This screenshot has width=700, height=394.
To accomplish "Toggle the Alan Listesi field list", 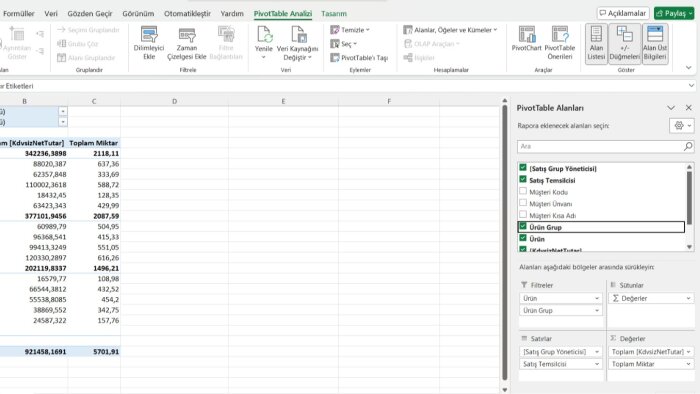I will (x=596, y=43).
